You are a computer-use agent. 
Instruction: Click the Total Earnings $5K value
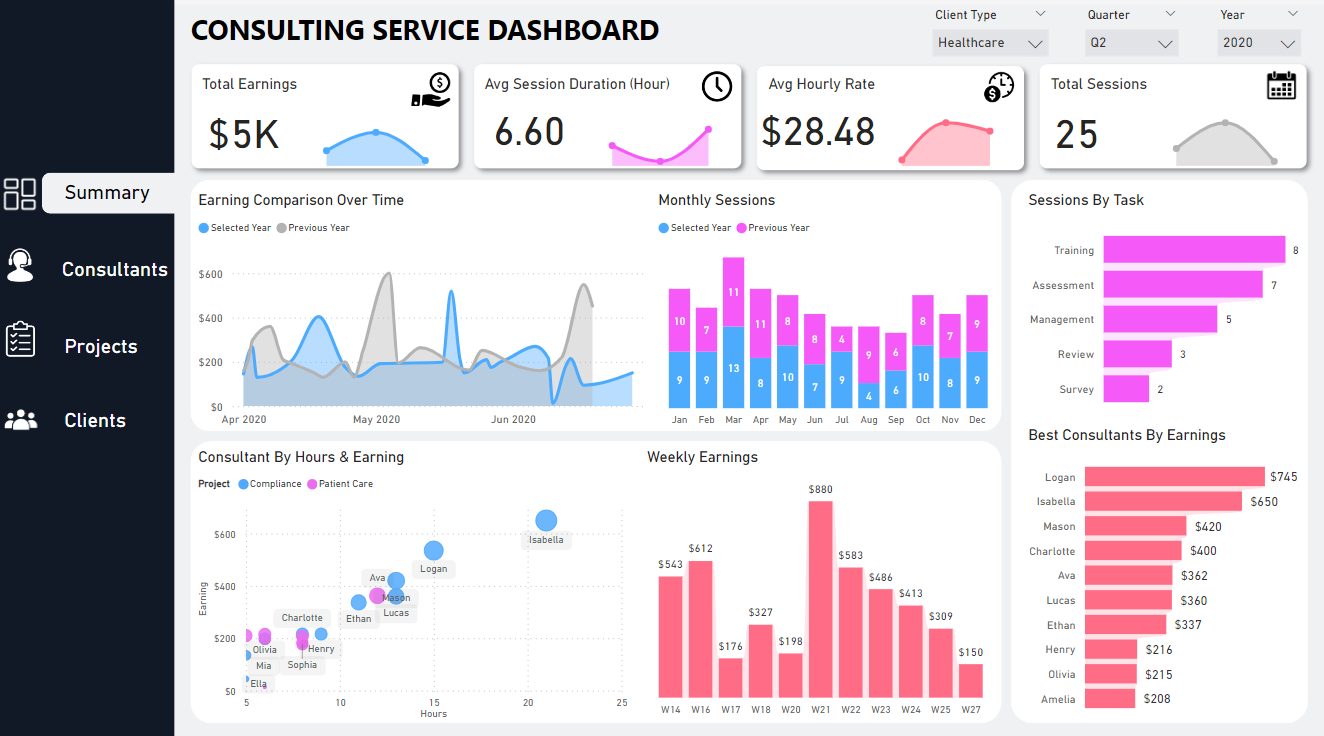(244, 135)
